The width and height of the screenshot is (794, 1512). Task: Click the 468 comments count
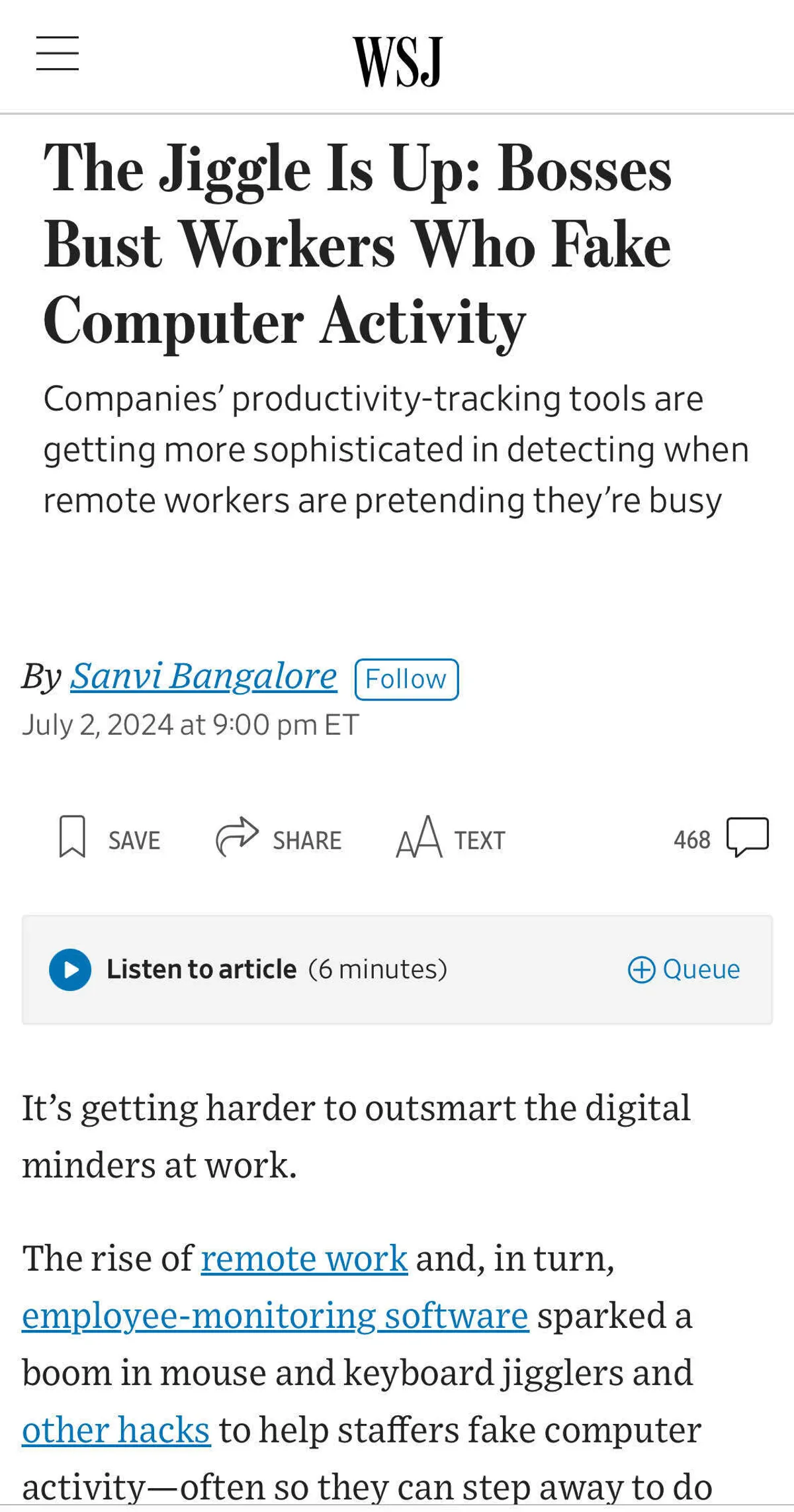tap(691, 840)
